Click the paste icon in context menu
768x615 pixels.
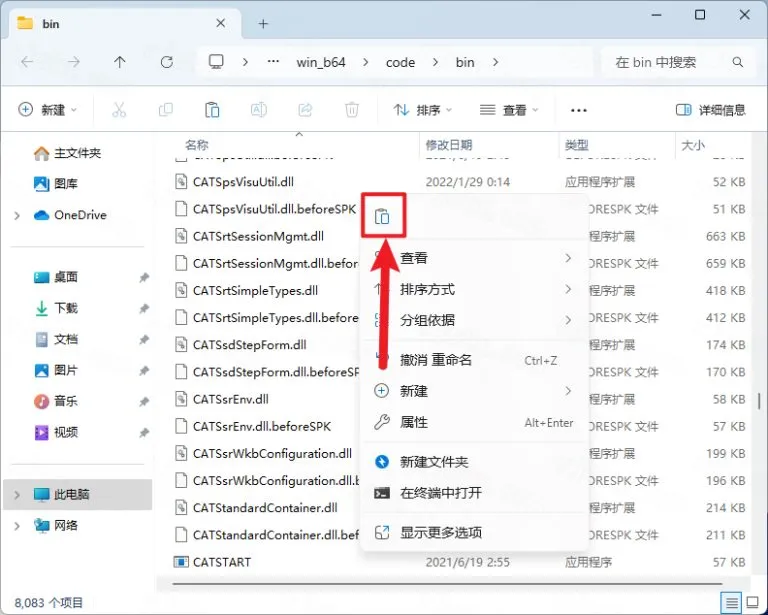tap(382, 216)
